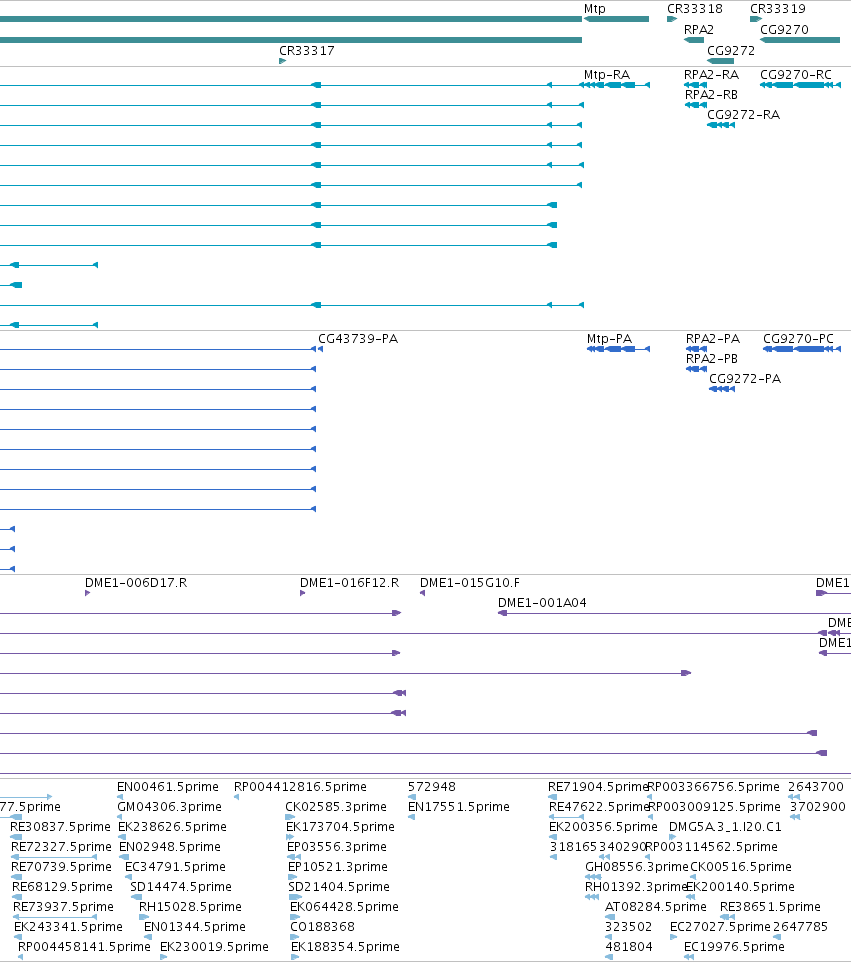
Task: Select transcript RPA2-RA
Action: click(x=712, y=74)
